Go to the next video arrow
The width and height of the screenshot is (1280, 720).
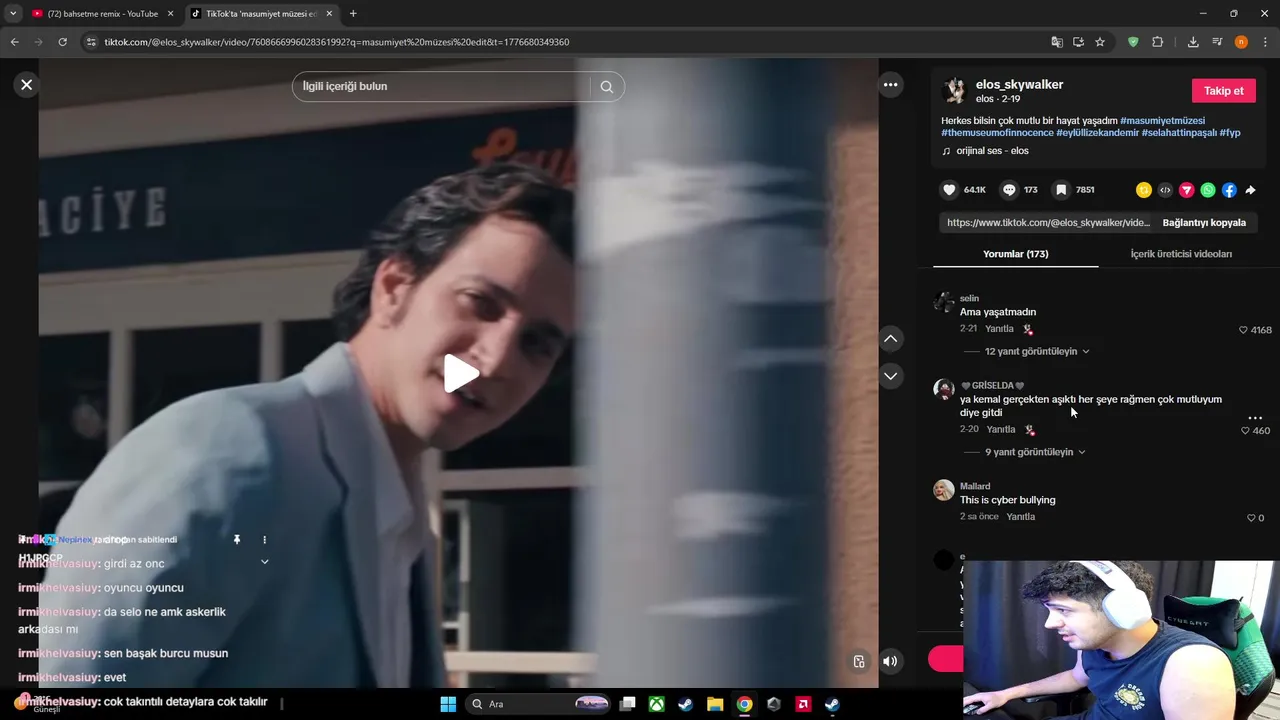coord(890,376)
